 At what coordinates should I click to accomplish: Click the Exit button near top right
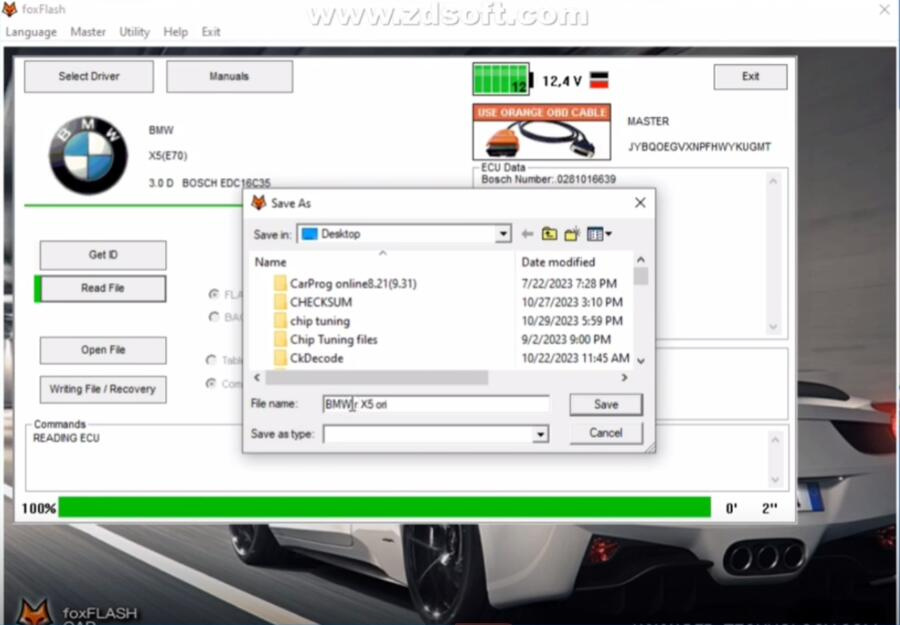point(750,76)
